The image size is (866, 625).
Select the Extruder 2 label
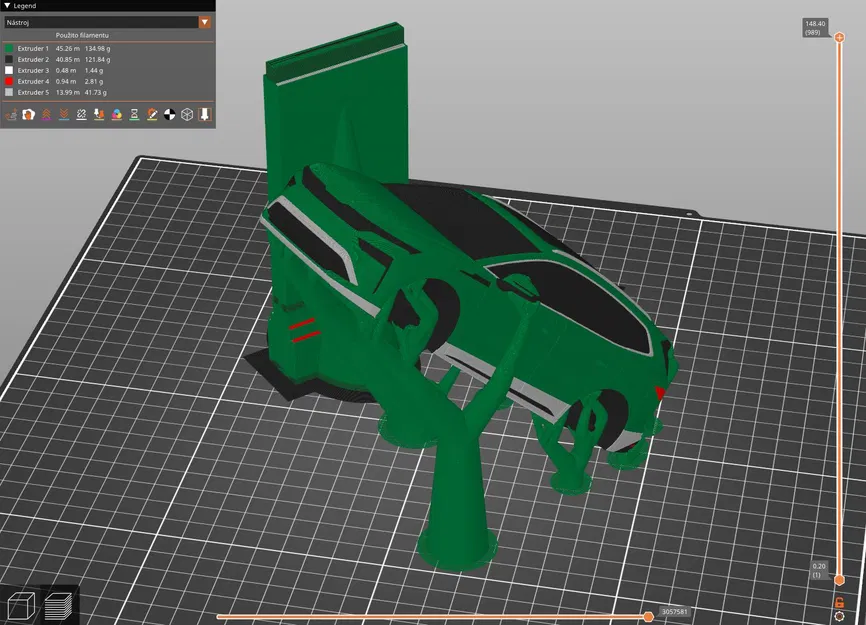click(33, 60)
